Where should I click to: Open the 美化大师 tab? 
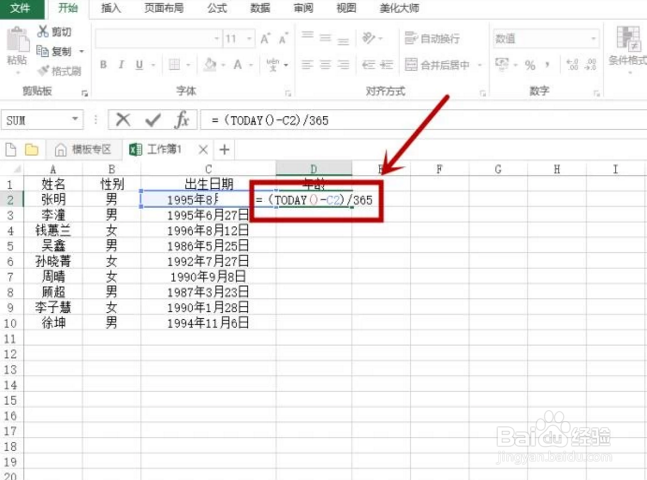(399, 8)
